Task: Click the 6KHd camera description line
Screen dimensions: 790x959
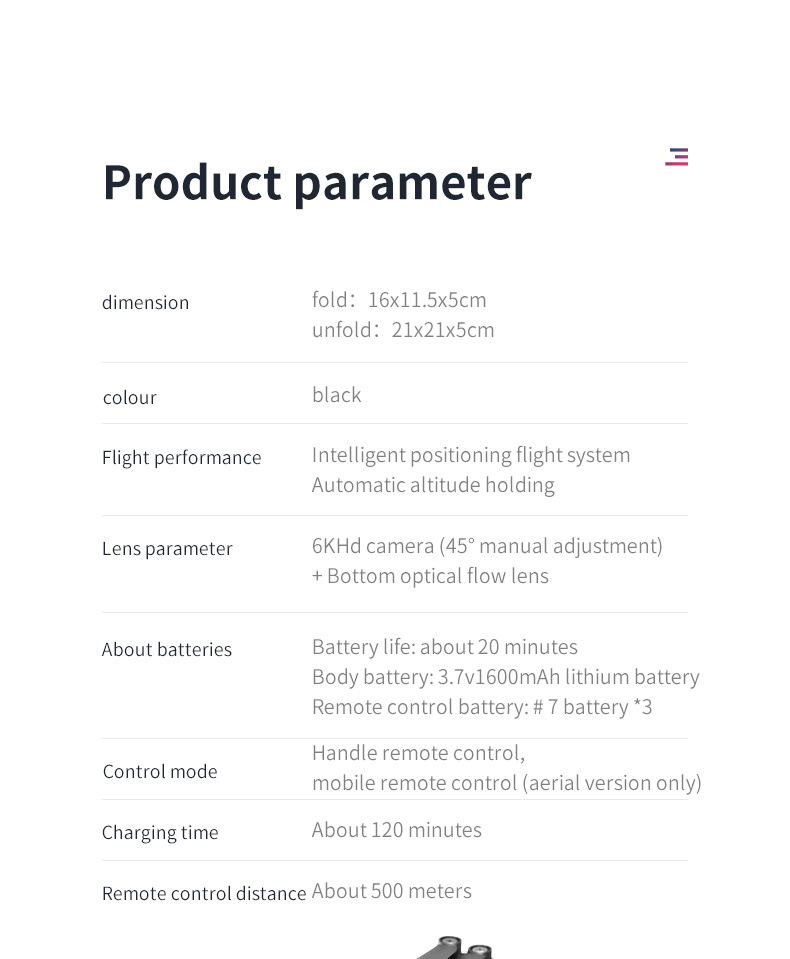Action: 487,546
